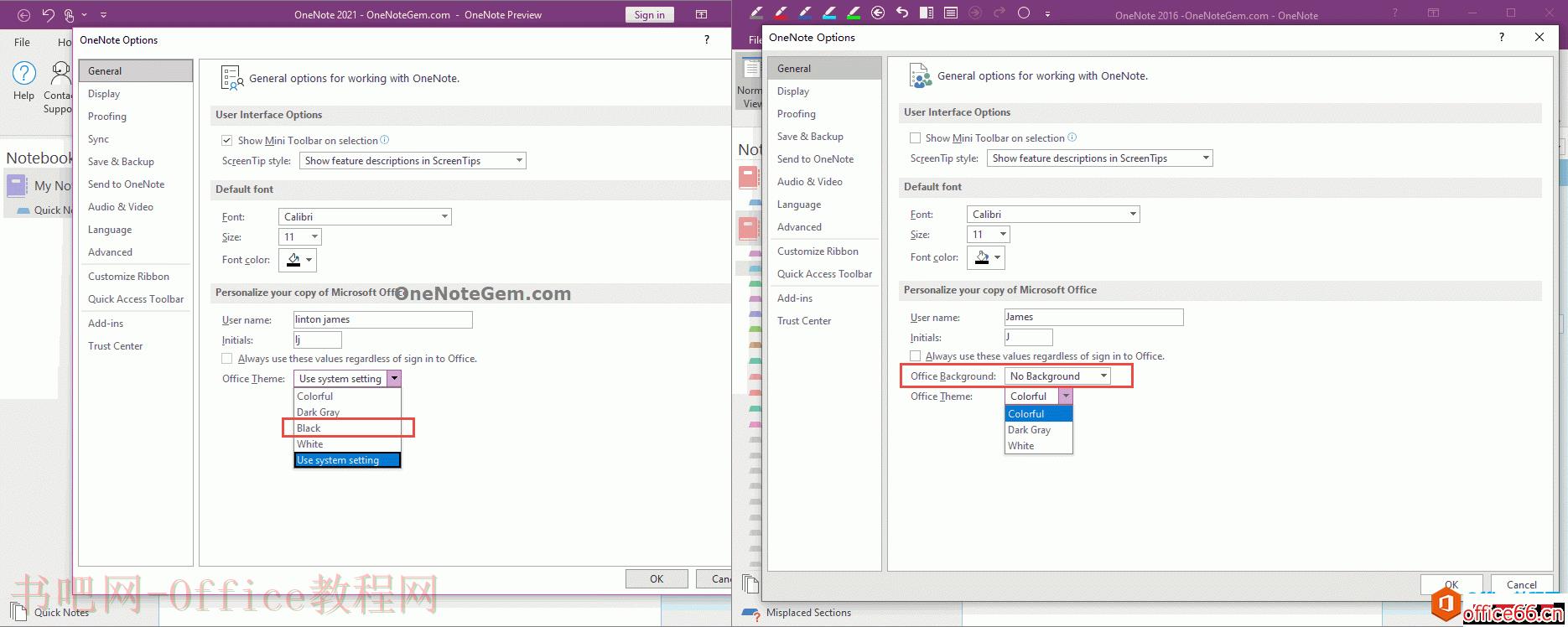This screenshot has width=1568, height=627.
Task: Click Misplaced Sections notebook icon
Action: 751,613
